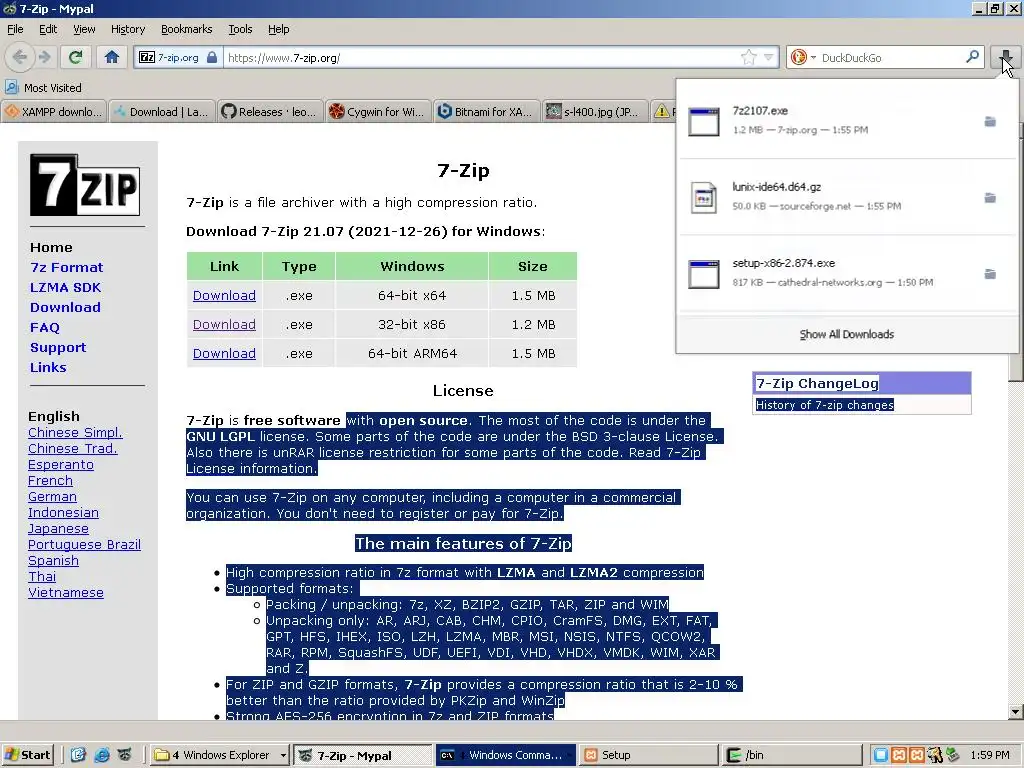Open the Help menu

279,29
